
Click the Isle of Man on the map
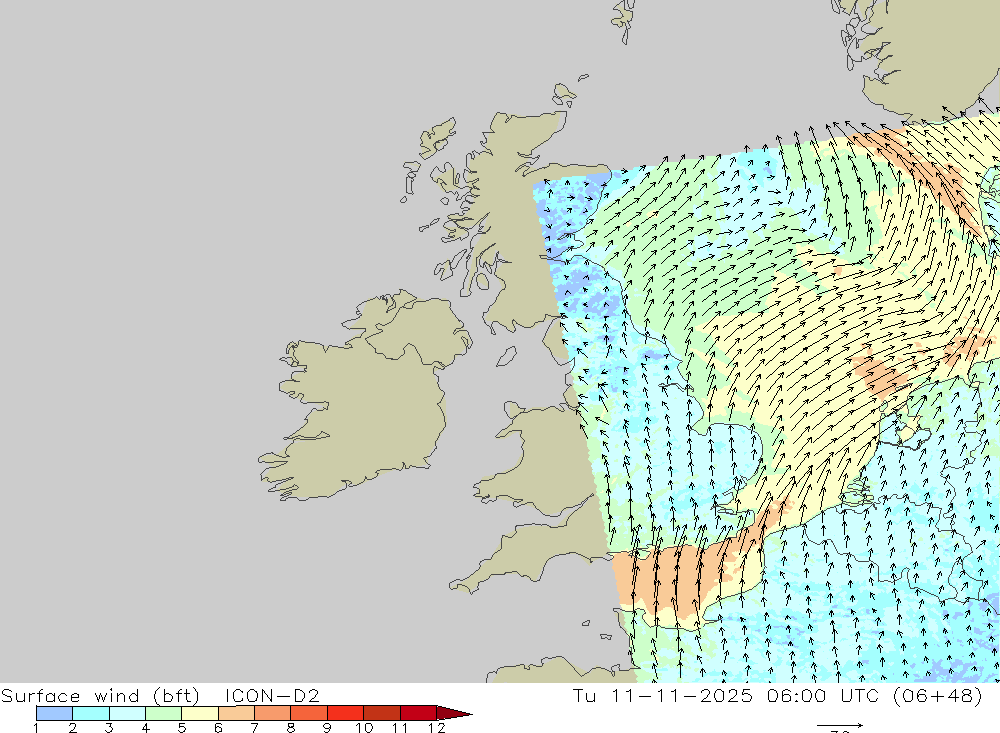pos(506,356)
